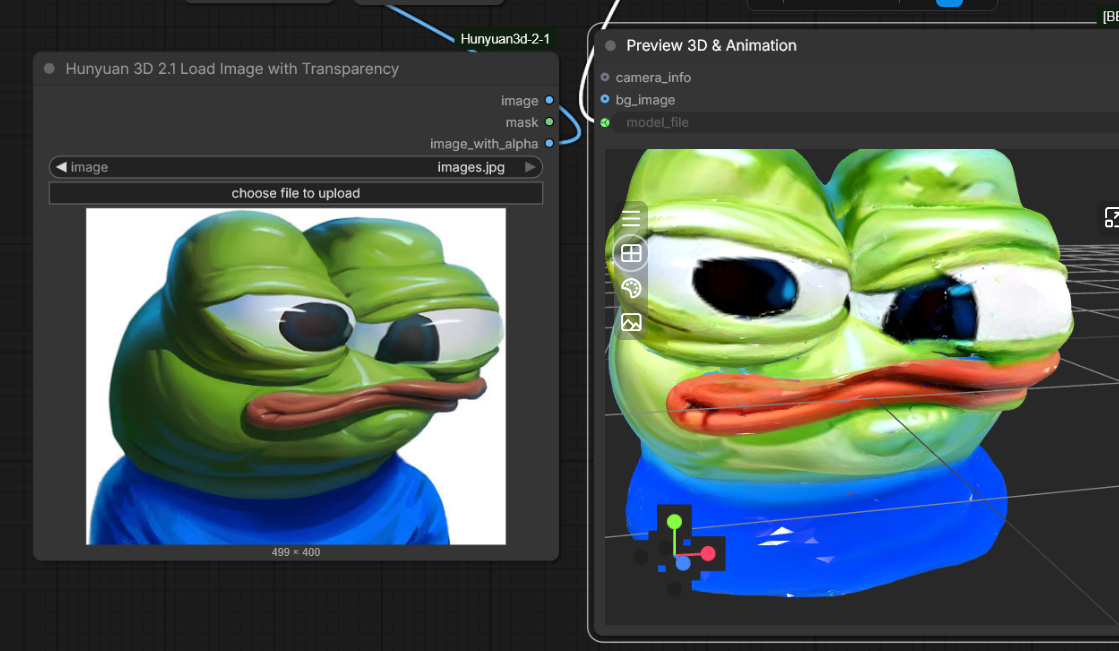
Task: Click the image_with_alpha output connector
Action: tap(550, 143)
